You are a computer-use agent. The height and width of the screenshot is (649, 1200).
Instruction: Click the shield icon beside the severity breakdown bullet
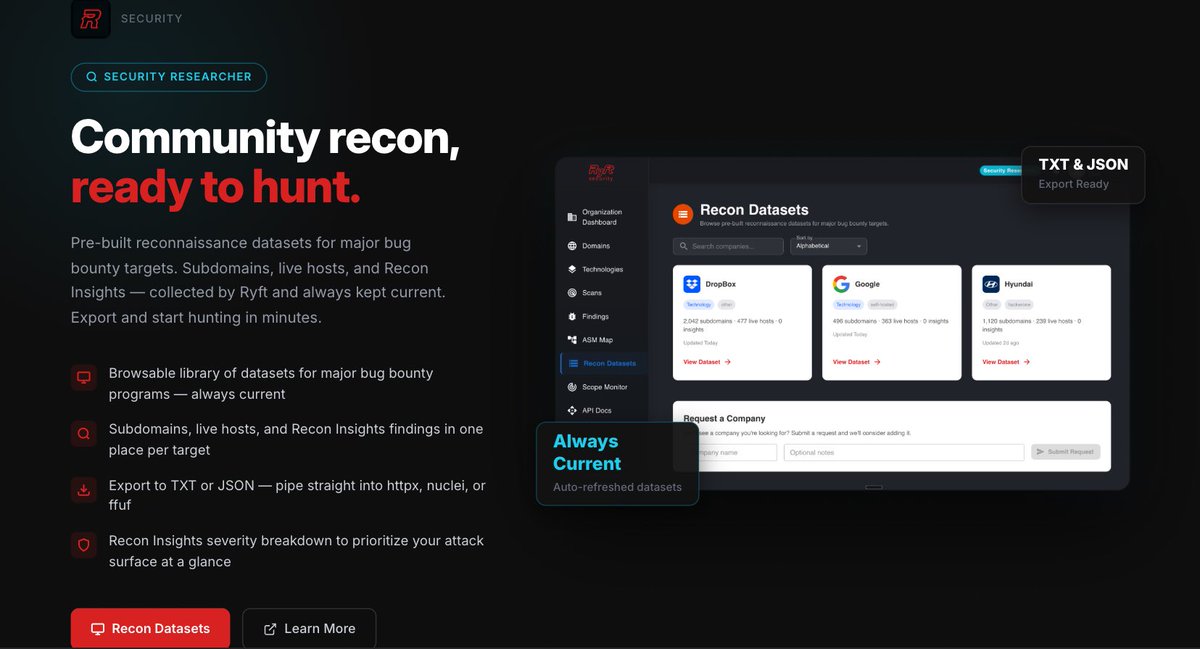pos(84,545)
